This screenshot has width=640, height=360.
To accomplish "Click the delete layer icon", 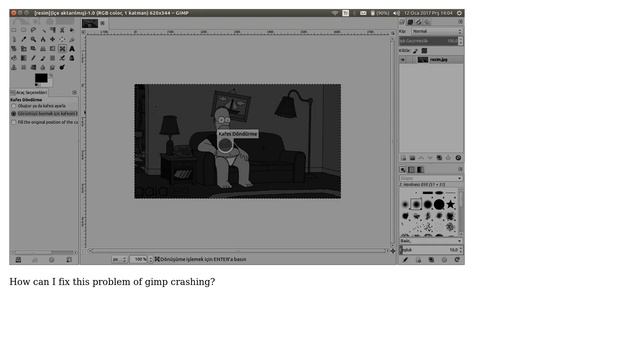I will (458, 158).
